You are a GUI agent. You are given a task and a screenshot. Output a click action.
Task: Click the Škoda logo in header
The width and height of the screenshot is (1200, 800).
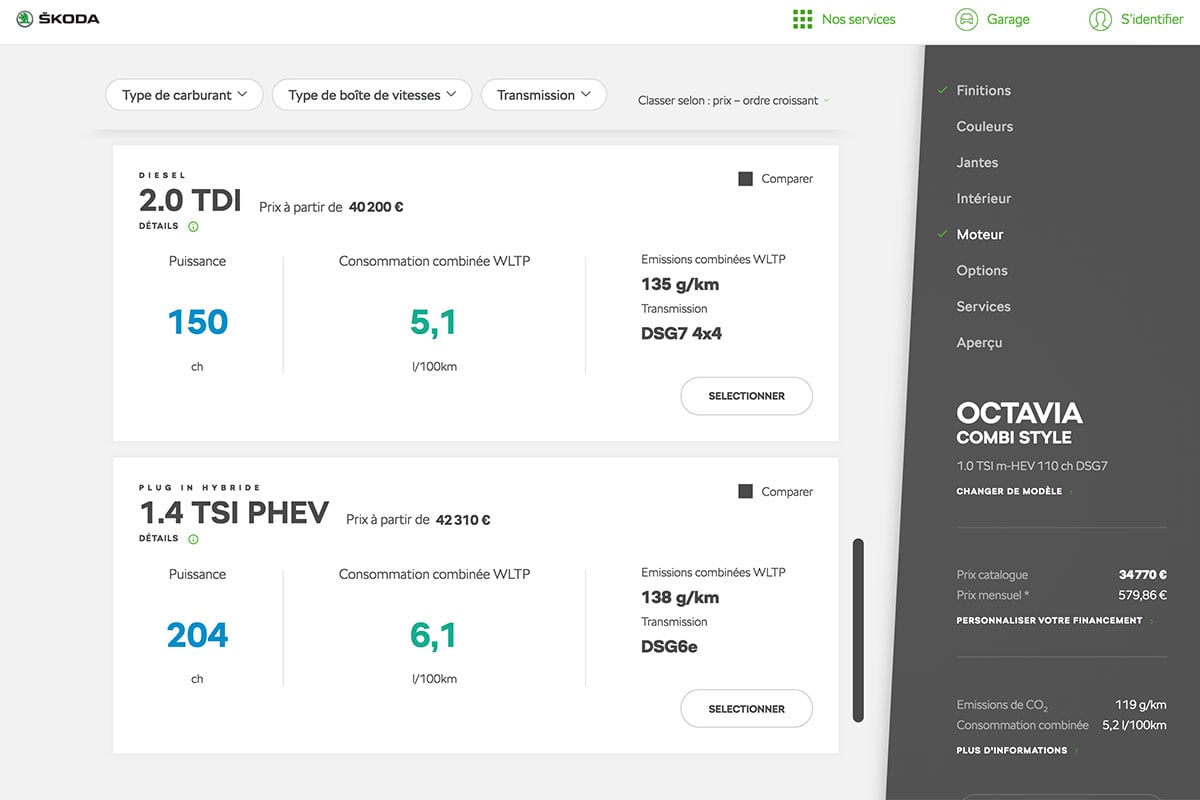pos(58,19)
